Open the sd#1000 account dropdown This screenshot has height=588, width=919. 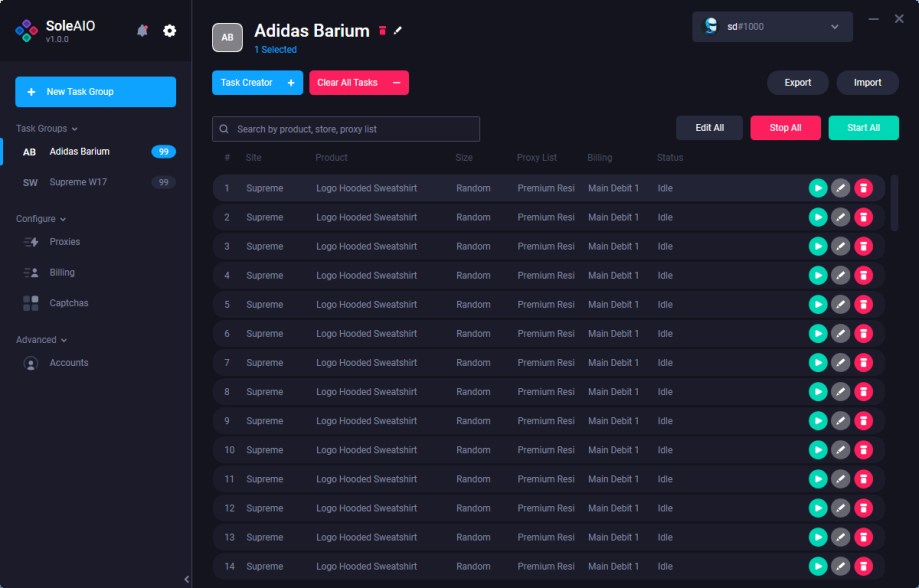pos(772,27)
